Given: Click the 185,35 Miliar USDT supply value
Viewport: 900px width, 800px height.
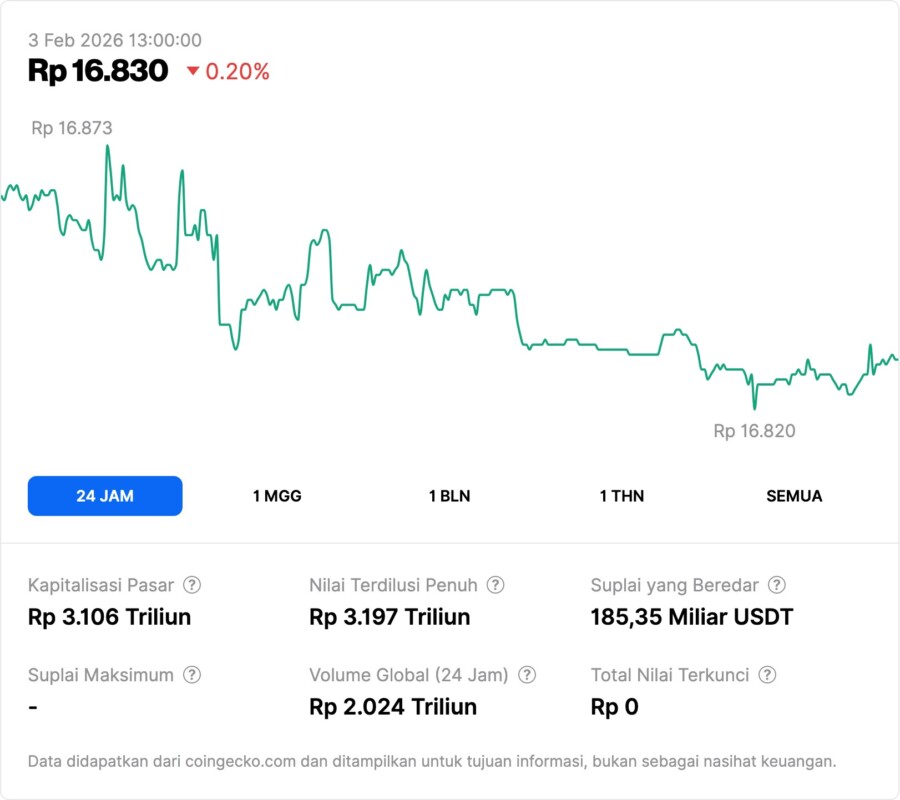Looking at the screenshot, I should coord(692,617).
